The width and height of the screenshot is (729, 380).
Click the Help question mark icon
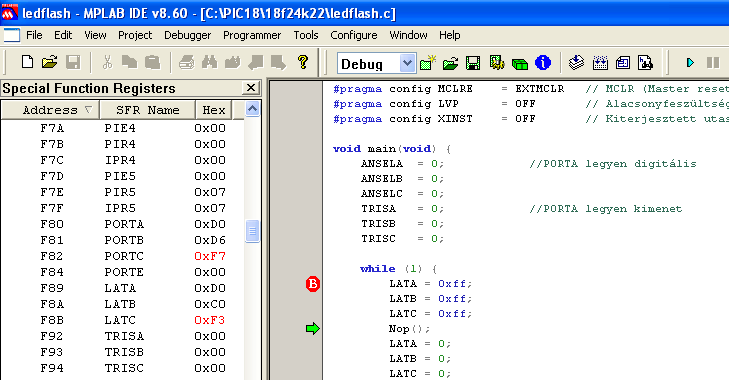tap(303, 62)
